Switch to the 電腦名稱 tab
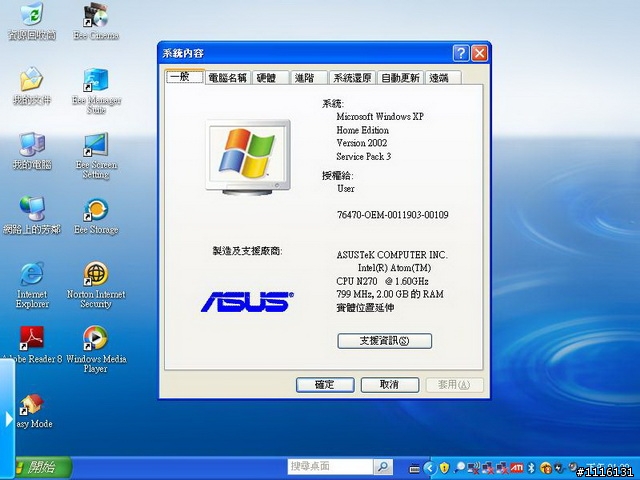This screenshot has height=480, width=640. [228, 78]
